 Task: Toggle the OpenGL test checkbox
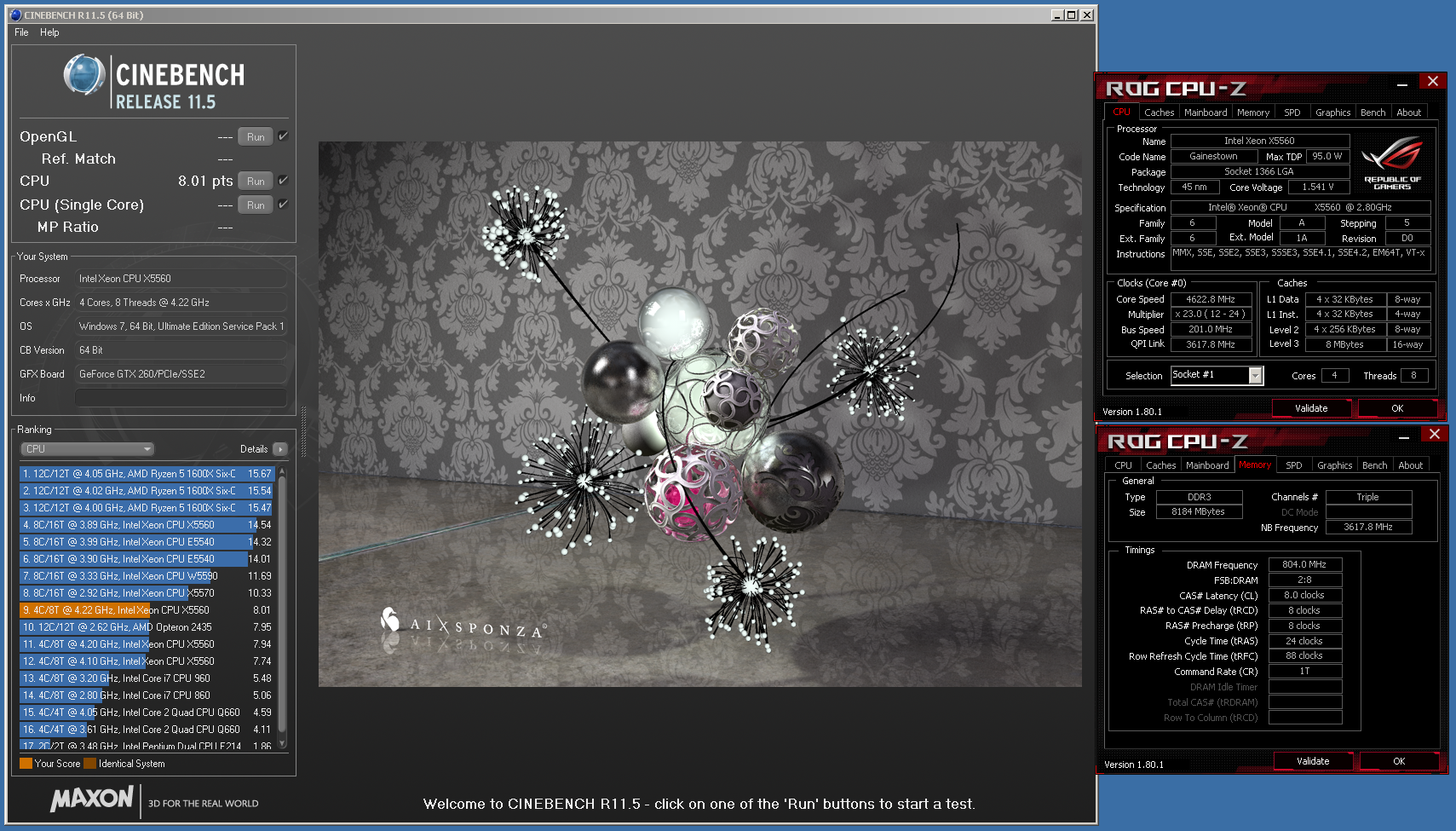(283, 136)
